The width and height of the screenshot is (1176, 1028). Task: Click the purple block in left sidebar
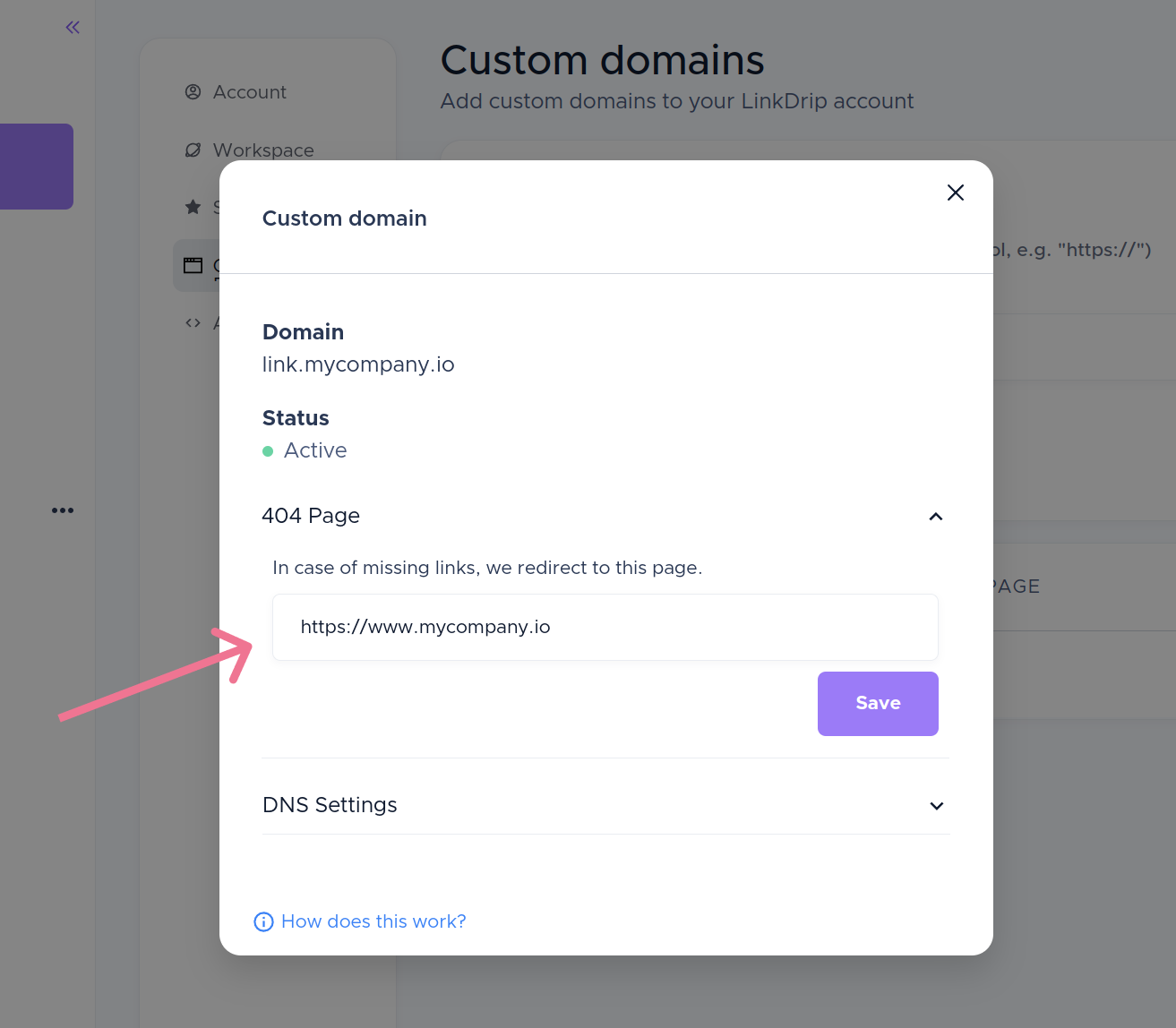pyautogui.click(x=36, y=167)
